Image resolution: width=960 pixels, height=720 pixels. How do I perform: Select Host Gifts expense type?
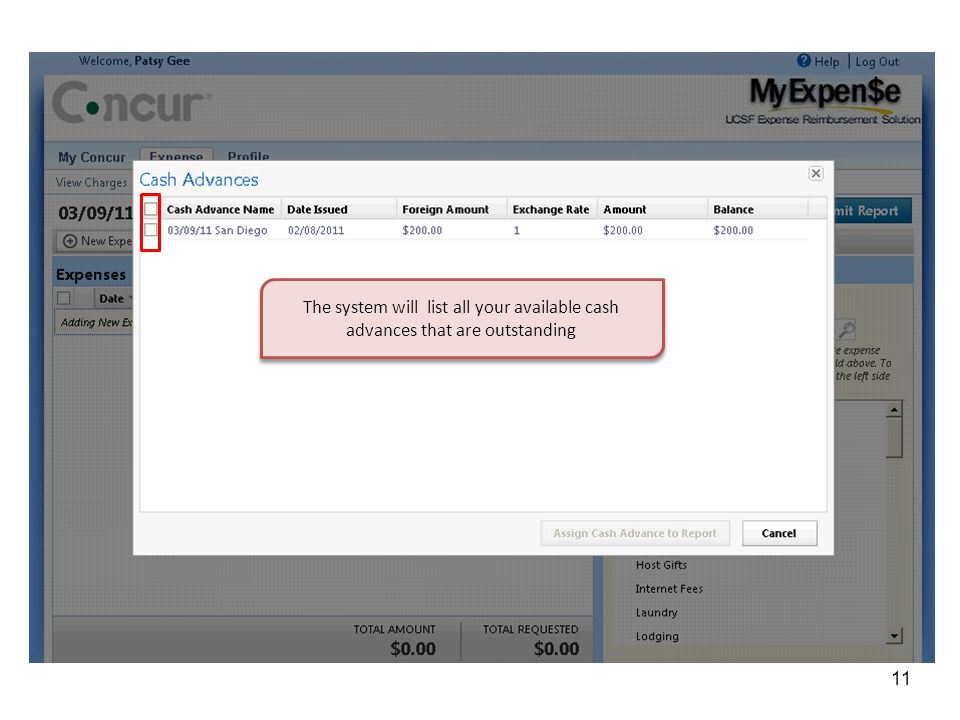coord(661,564)
